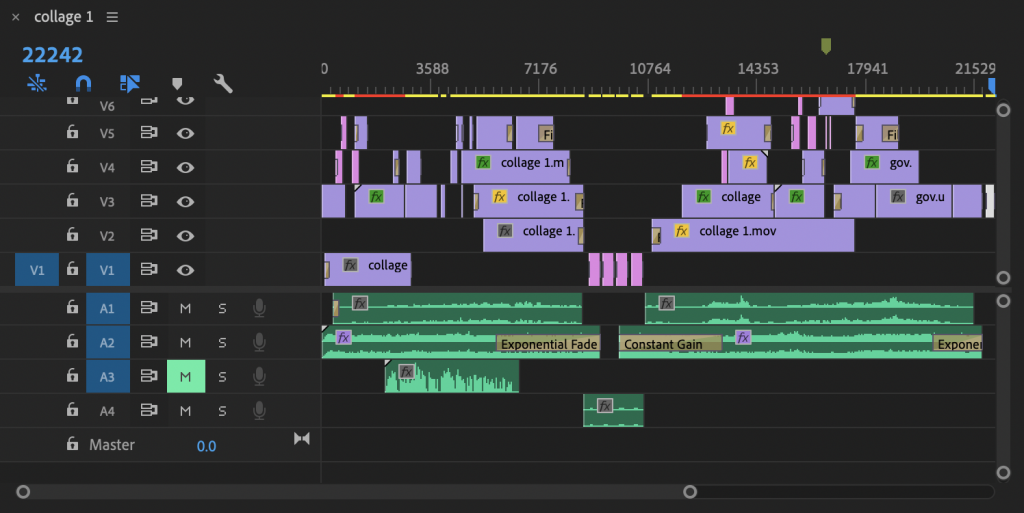Viewport: 1024px width, 513px height.
Task: Select the collage clip on V1
Action: tap(368, 270)
